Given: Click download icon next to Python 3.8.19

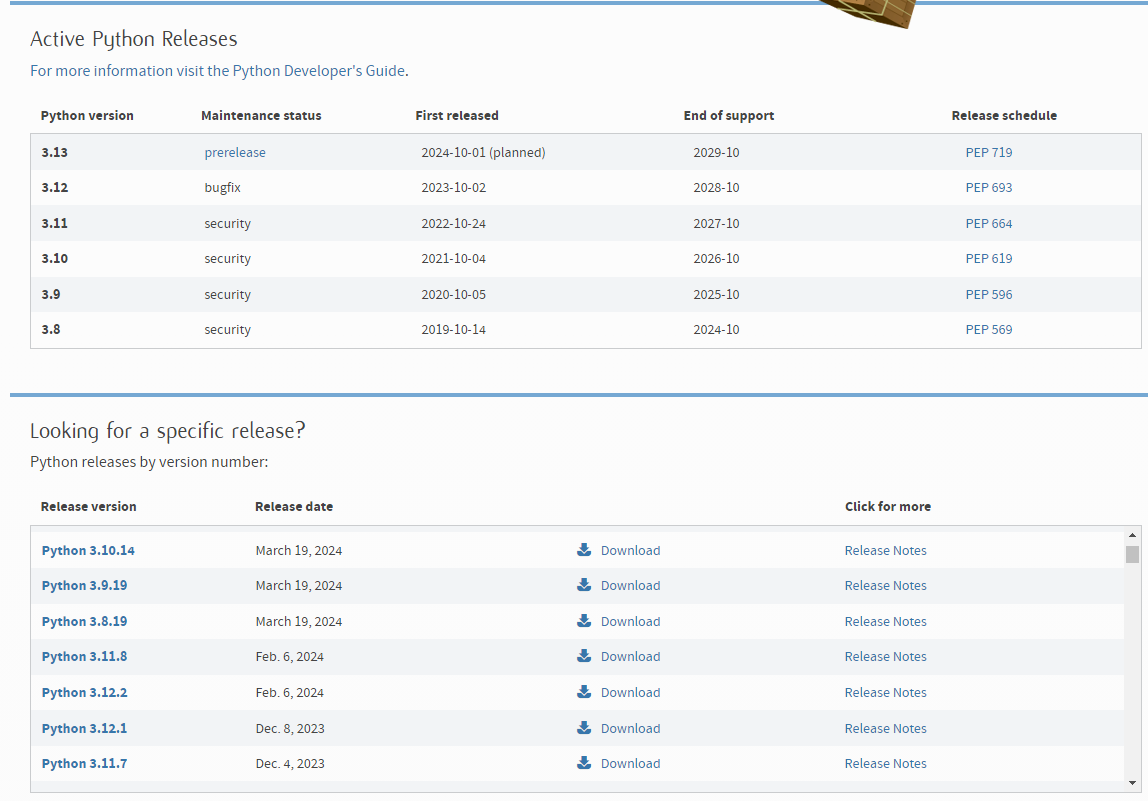Looking at the screenshot, I should [584, 621].
